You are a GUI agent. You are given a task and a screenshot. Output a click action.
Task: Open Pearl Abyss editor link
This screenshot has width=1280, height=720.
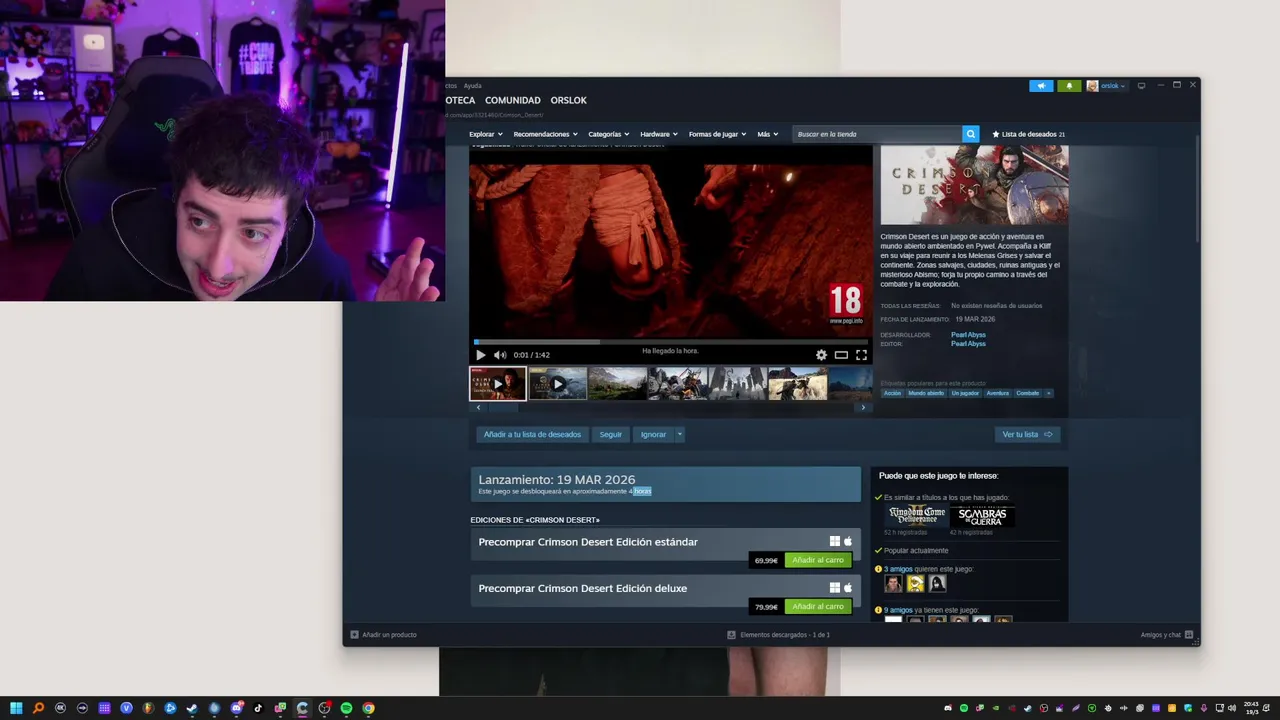(968, 344)
